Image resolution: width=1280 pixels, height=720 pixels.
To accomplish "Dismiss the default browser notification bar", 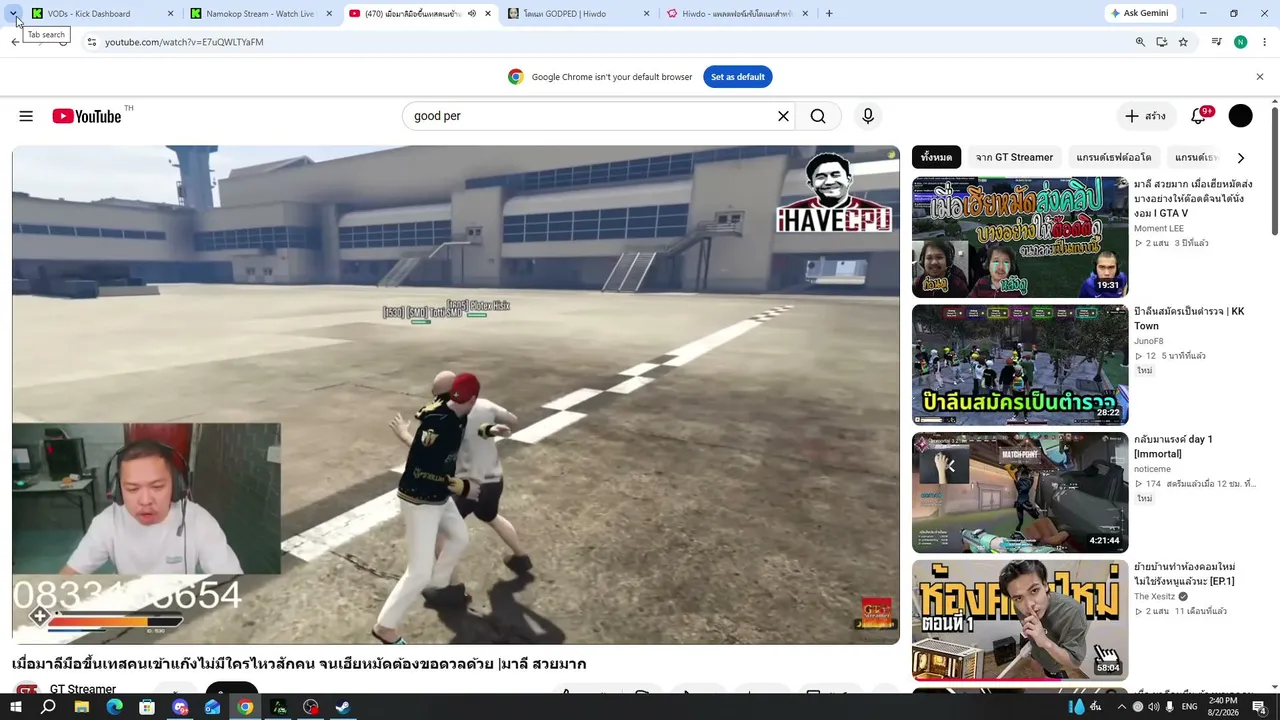I will pyautogui.click(x=1260, y=77).
